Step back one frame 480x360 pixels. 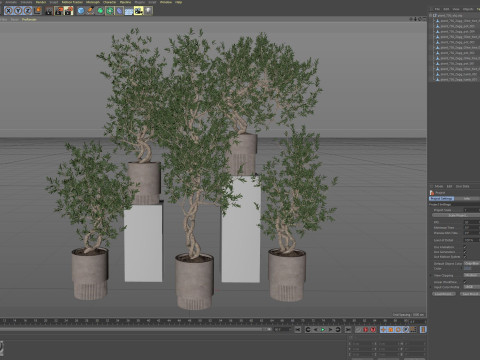[315, 329]
